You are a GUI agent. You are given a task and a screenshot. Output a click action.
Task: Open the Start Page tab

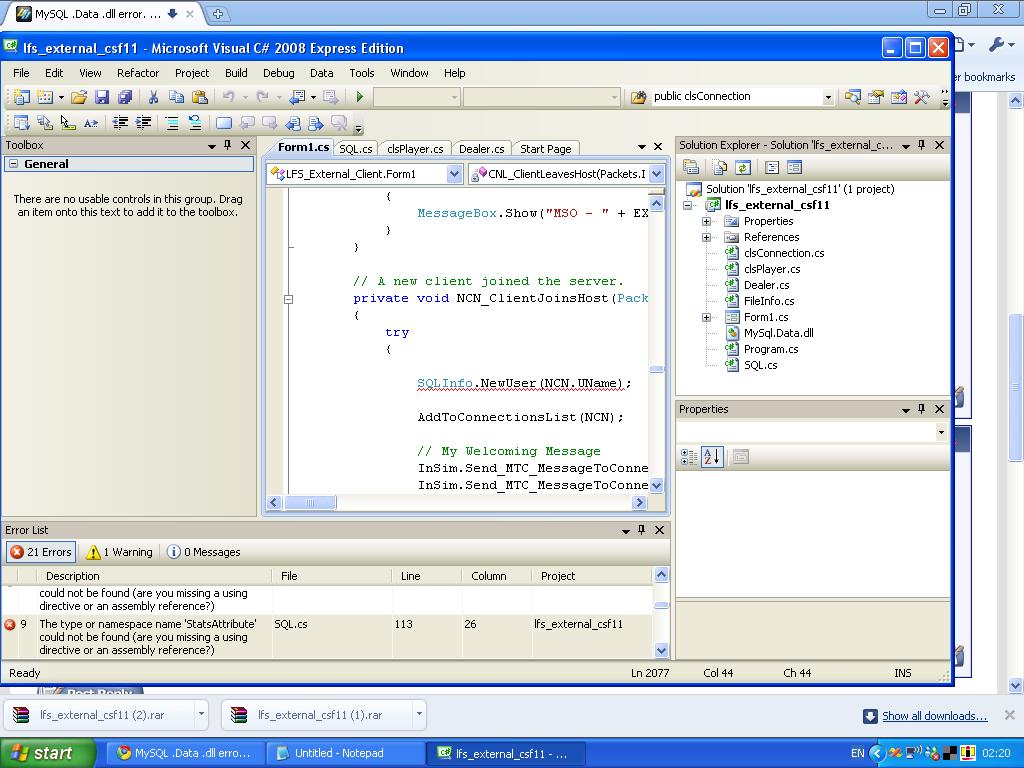pos(545,149)
